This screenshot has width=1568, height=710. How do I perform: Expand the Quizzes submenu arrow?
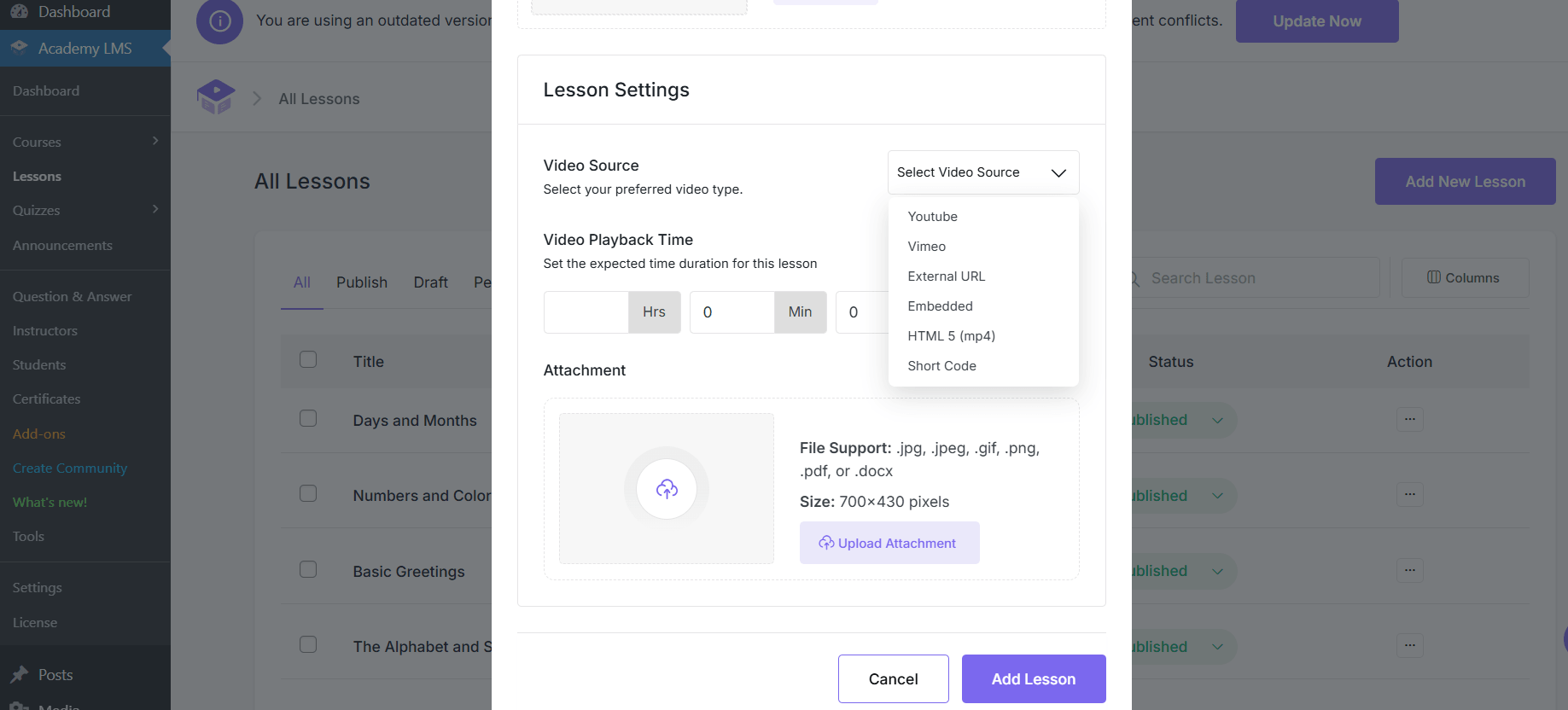pos(155,209)
